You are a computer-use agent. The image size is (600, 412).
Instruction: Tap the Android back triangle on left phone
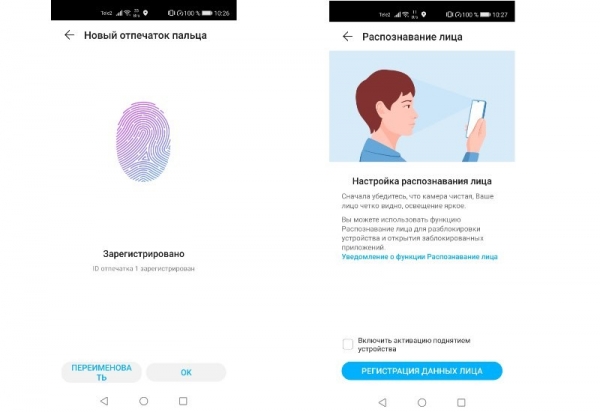point(104,401)
